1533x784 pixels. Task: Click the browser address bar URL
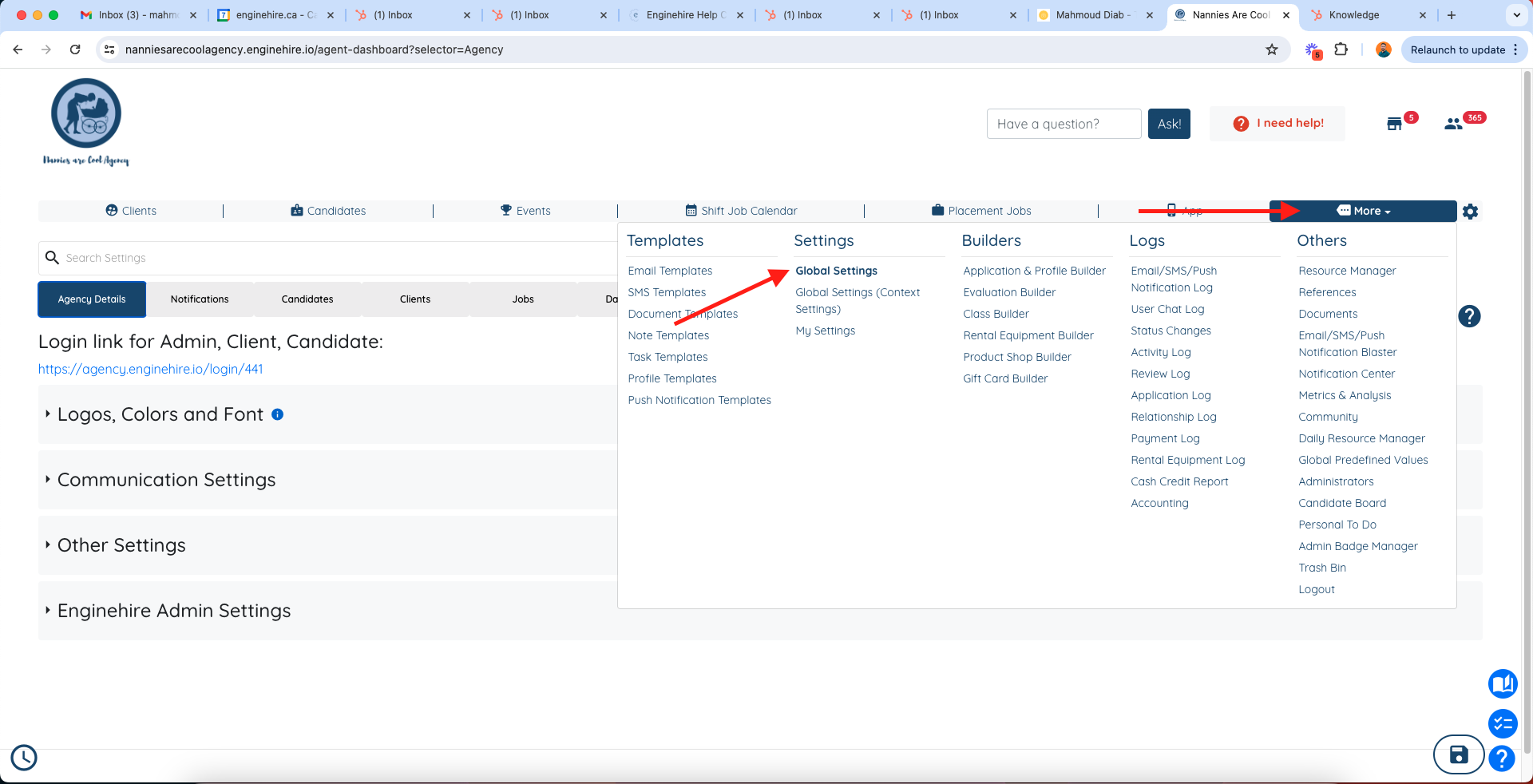point(314,49)
